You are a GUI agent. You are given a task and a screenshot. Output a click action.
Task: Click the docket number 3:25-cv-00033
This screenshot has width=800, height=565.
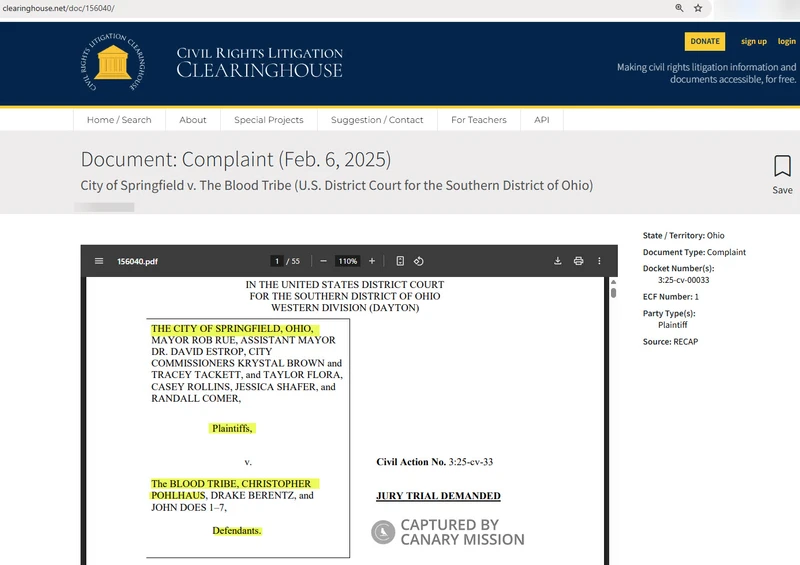click(x=683, y=280)
